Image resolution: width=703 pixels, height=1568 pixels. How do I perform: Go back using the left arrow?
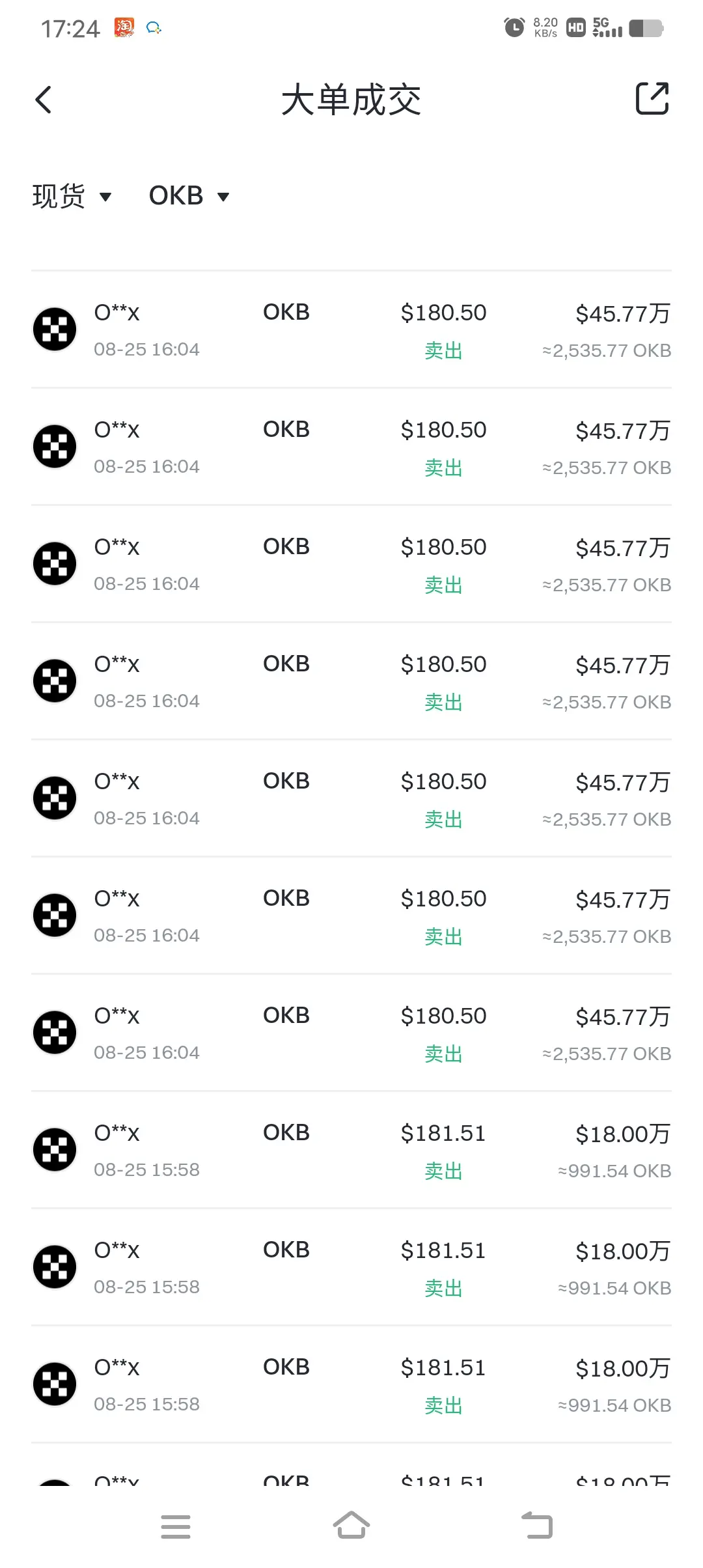(x=43, y=100)
